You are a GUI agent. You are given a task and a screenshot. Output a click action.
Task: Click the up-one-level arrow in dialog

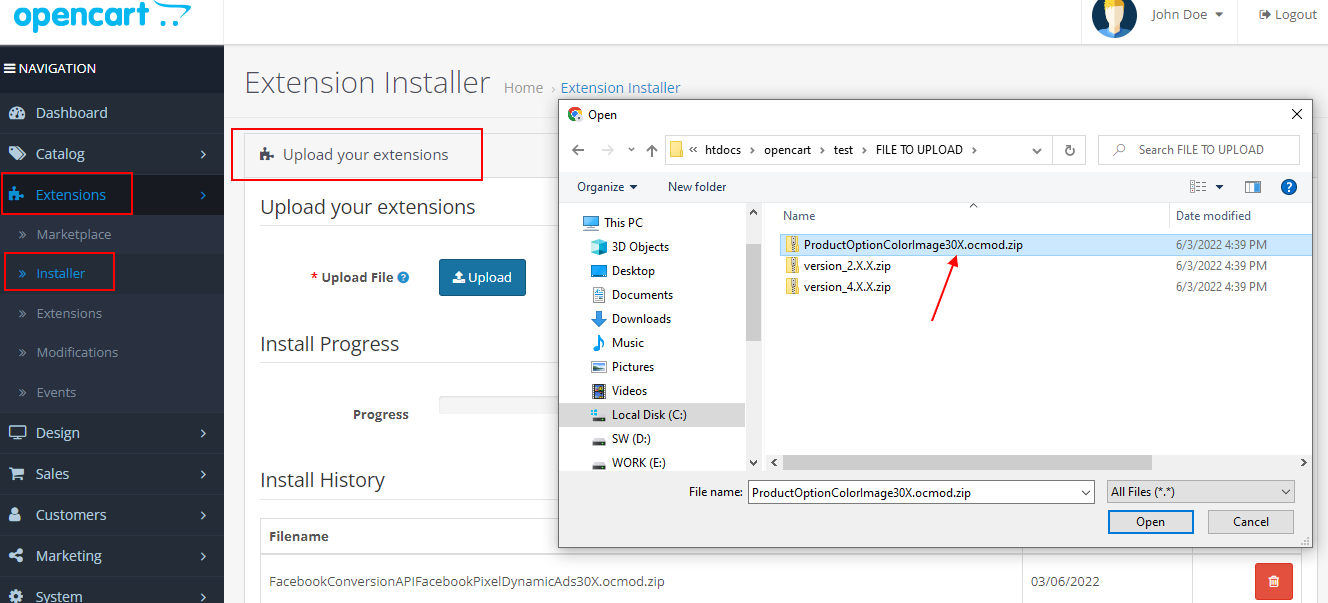pos(652,150)
